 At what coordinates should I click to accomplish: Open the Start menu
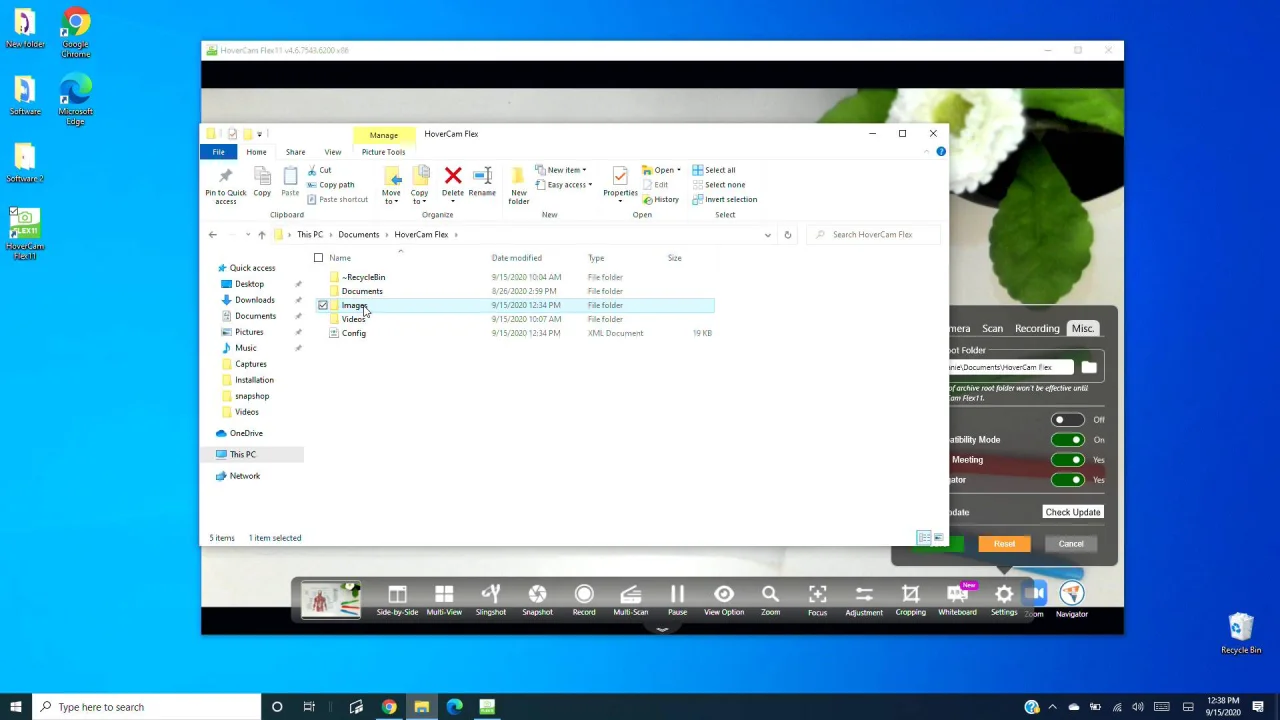pyautogui.click(x=15, y=707)
